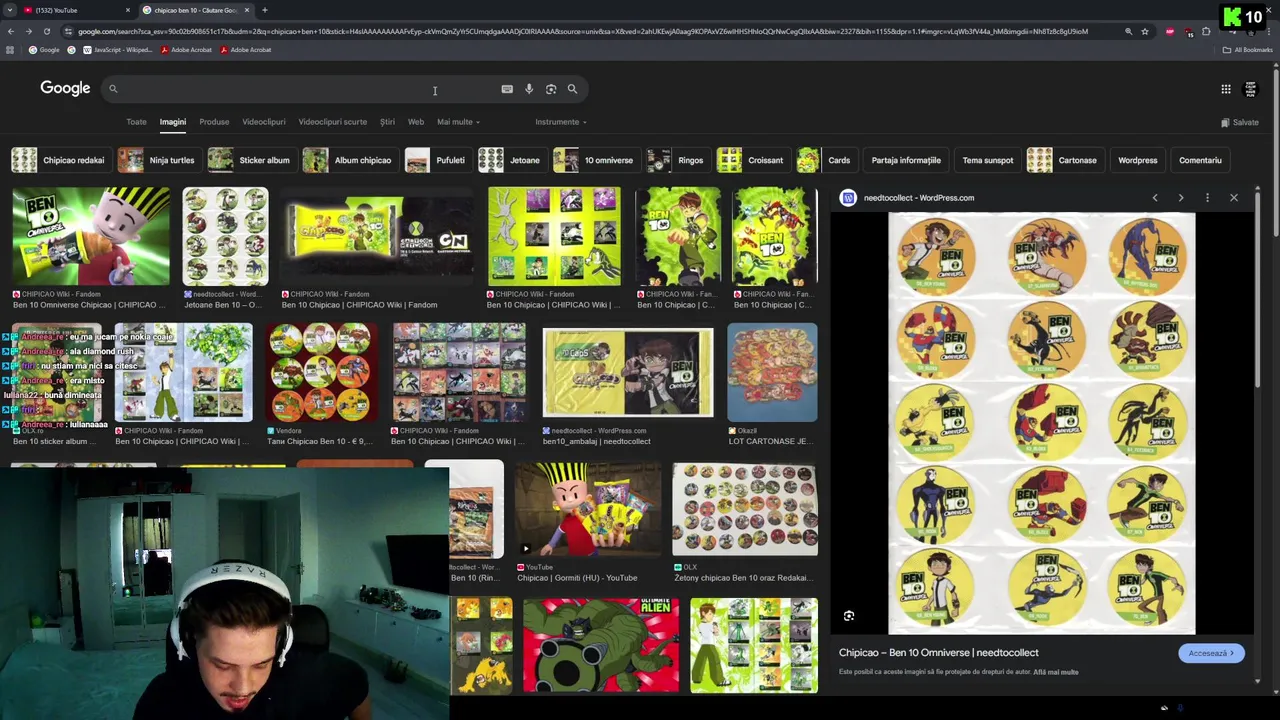Open ben10_ambalaj needtocollect thumbnail
The image size is (1280, 720).
tap(628, 372)
